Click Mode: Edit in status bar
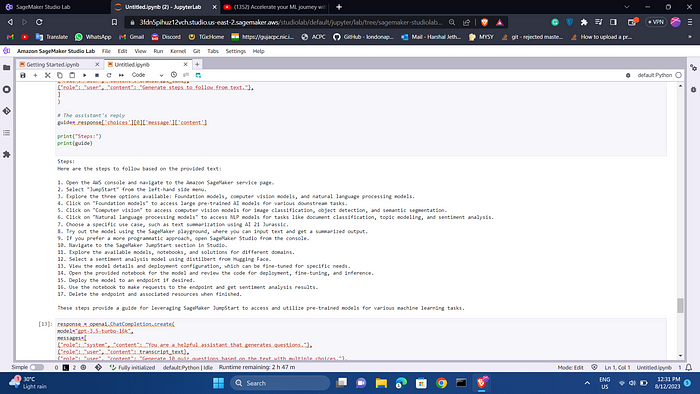Screen dimensions: 700x394 click(570, 368)
